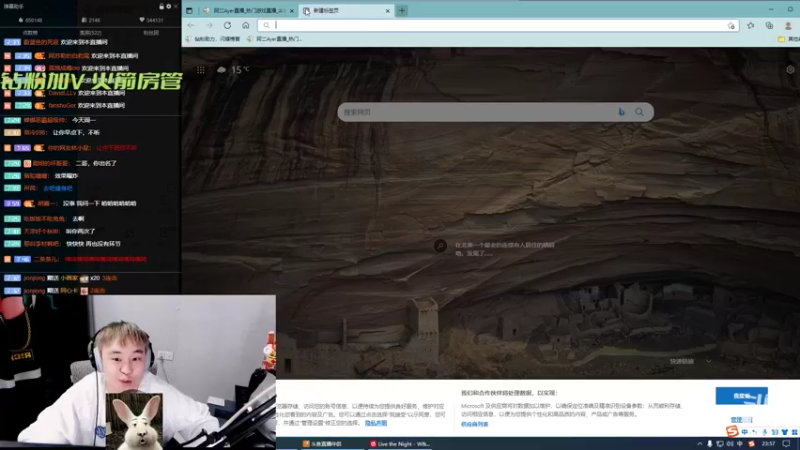
Task: Open the 阿二Ayer直播 bookmark in favorites bar
Action: click(274, 39)
